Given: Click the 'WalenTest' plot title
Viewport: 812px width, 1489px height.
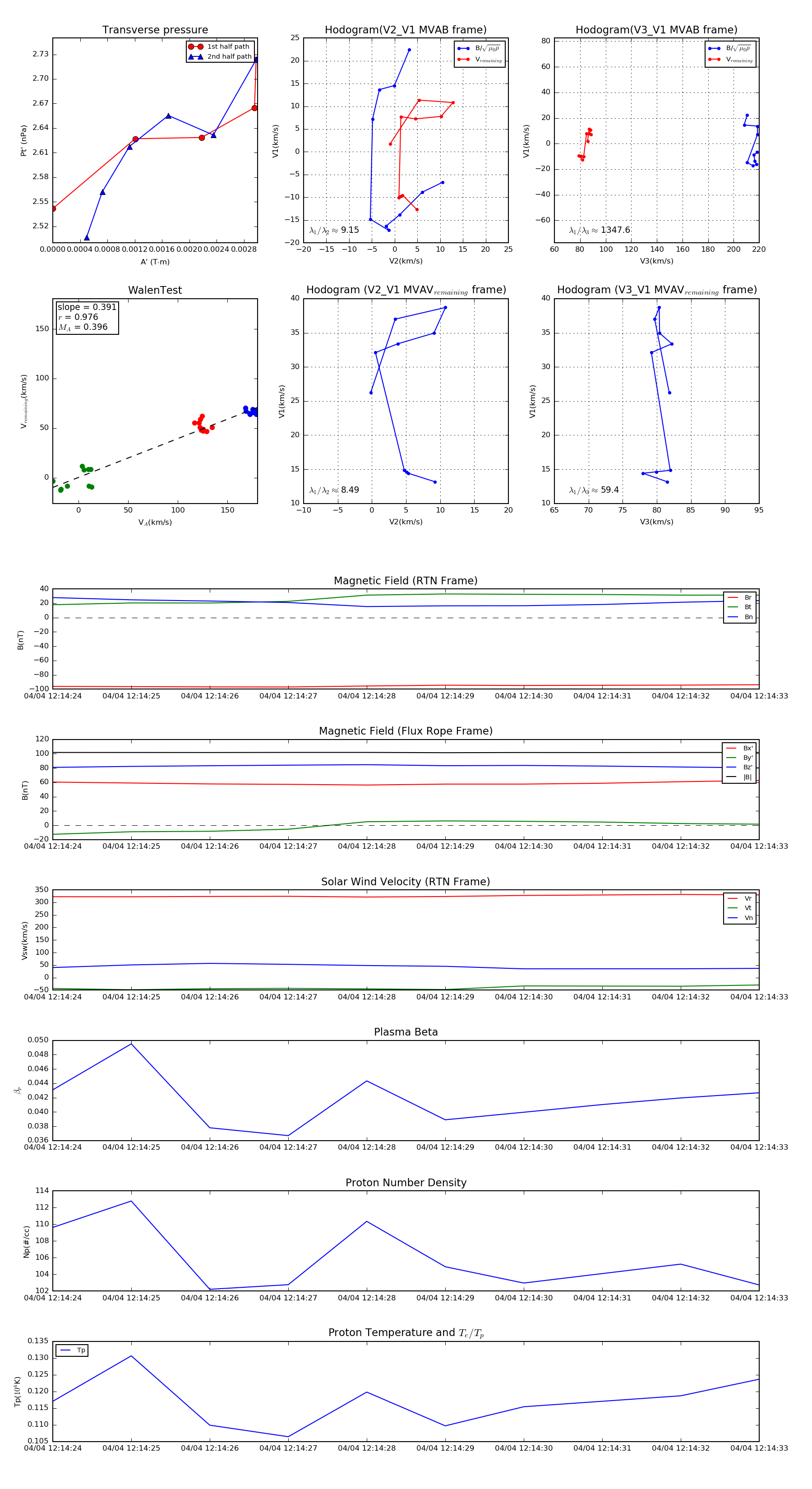Looking at the screenshot, I should coord(155,290).
